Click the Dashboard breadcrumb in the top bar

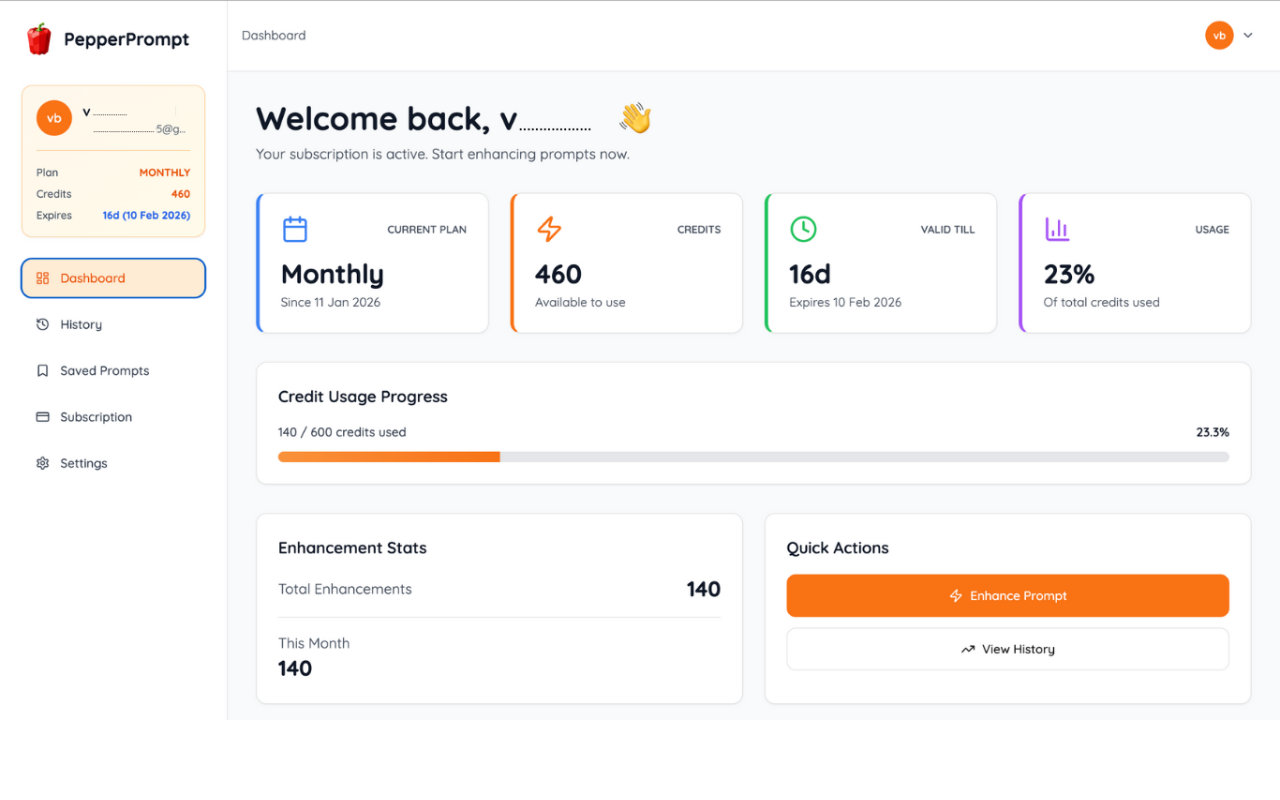(274, 35)
